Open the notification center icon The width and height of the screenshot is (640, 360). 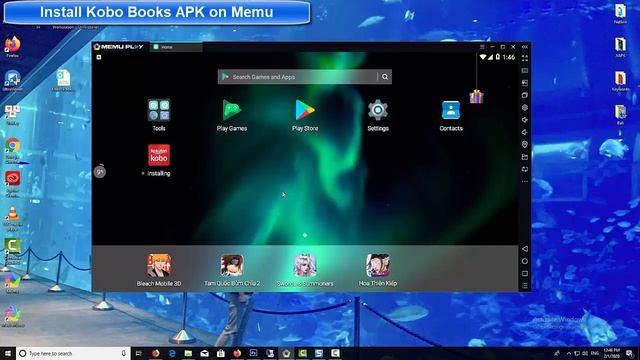pyautogui.click(x=630, y=353)
